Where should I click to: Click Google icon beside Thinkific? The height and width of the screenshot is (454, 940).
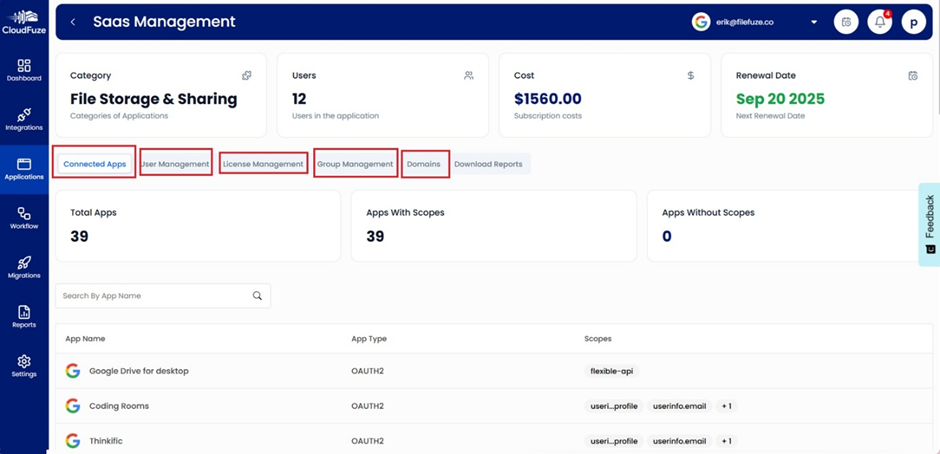pyautogui.click(x=73, y=441)
